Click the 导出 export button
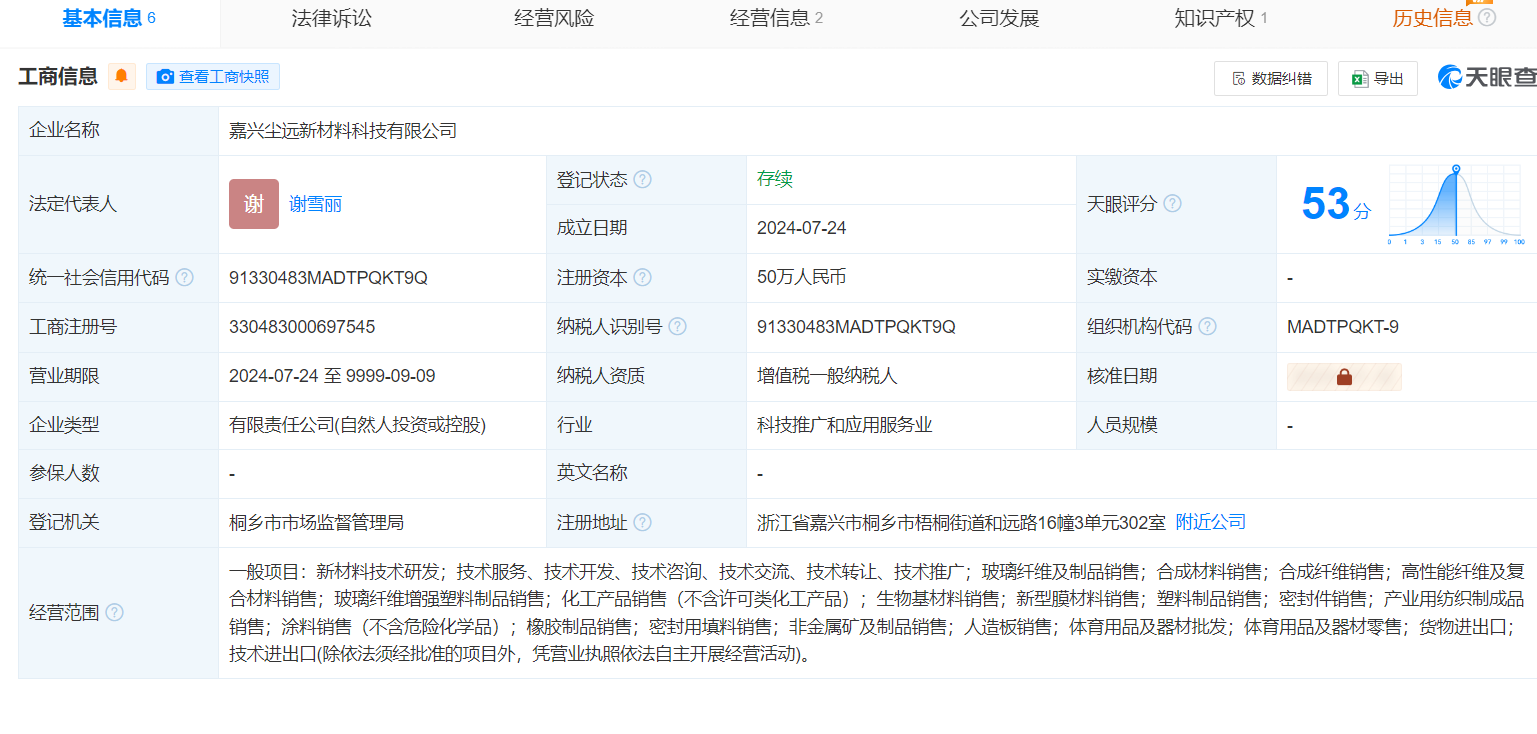The height and width of the screenshot is (734, 1537). (1378, 79)
